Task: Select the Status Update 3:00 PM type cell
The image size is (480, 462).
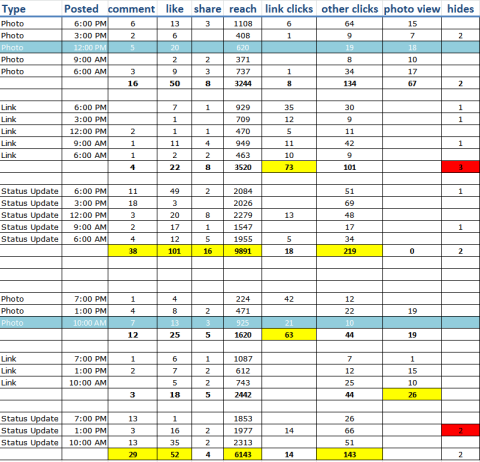Action: click(x=31, y=203)
